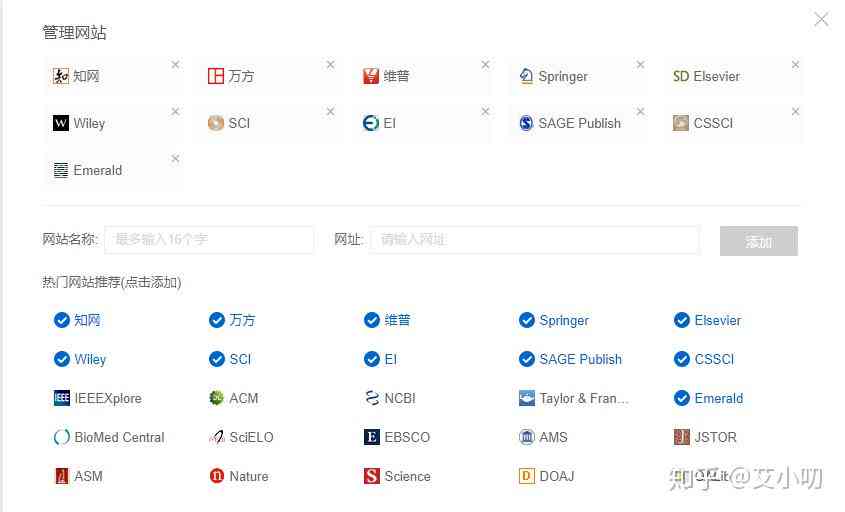Viewport: 845px width, 512px height.
Task: Click the CSSCI icon in managed list
Action: (x=681, y=123)
